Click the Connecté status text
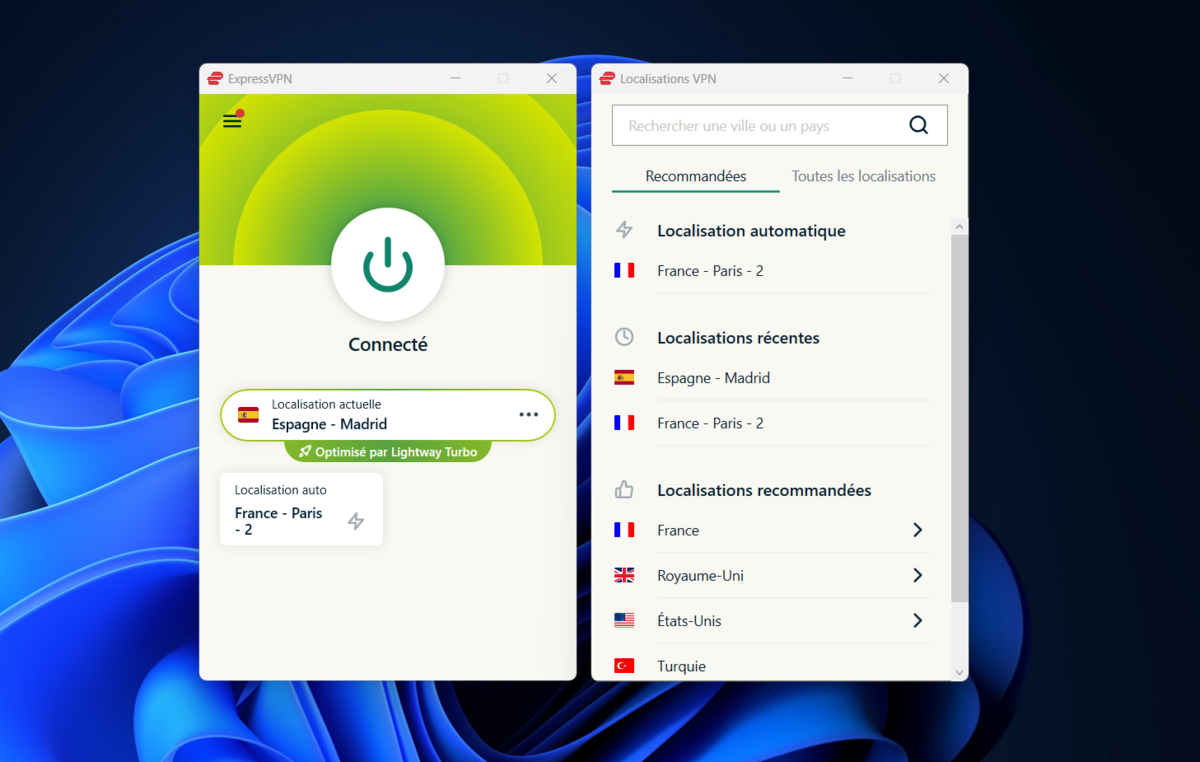This screenshot has height=762, width=1200. pos(388,344)
